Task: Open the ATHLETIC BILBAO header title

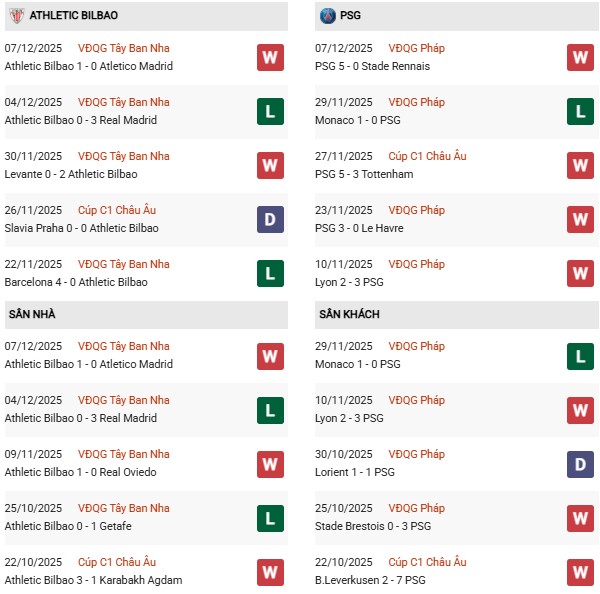Action: (73, 16)
